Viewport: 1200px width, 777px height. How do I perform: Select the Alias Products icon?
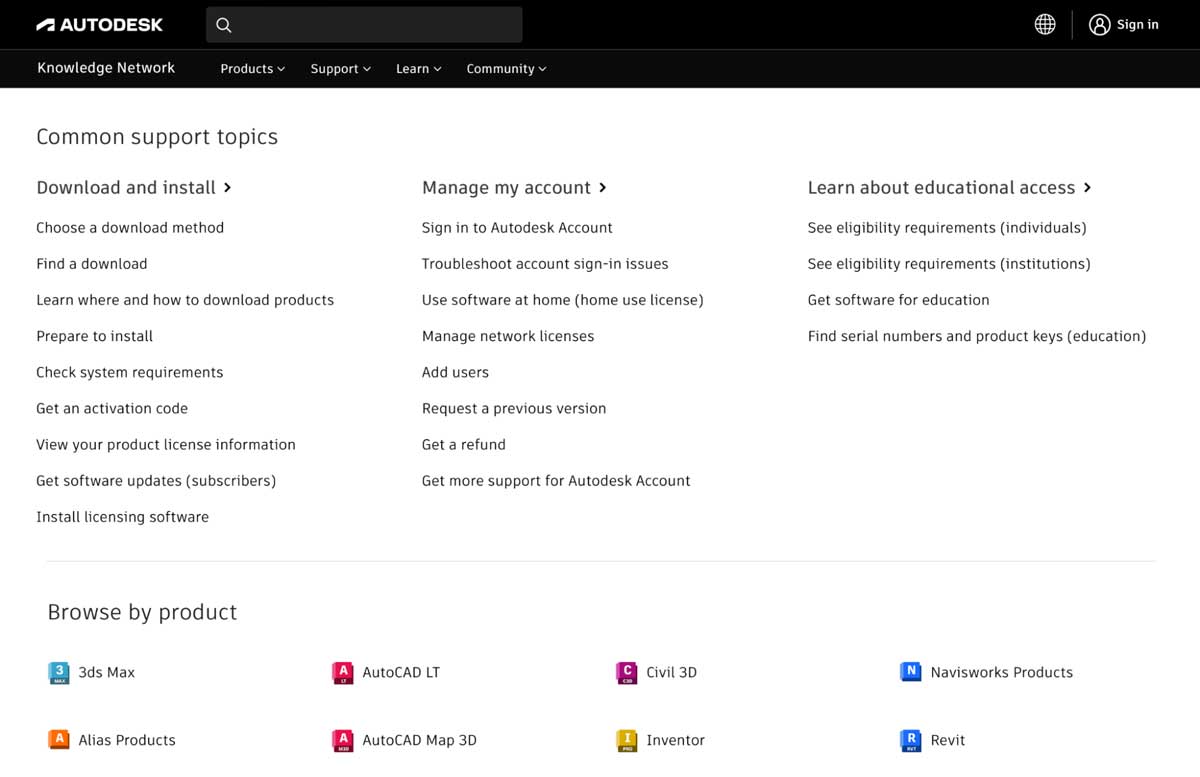[x=59, y=740]
